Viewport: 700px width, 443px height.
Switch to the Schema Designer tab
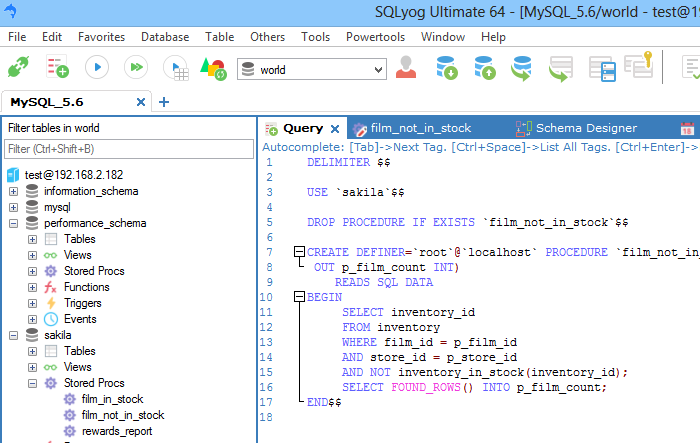585,128
